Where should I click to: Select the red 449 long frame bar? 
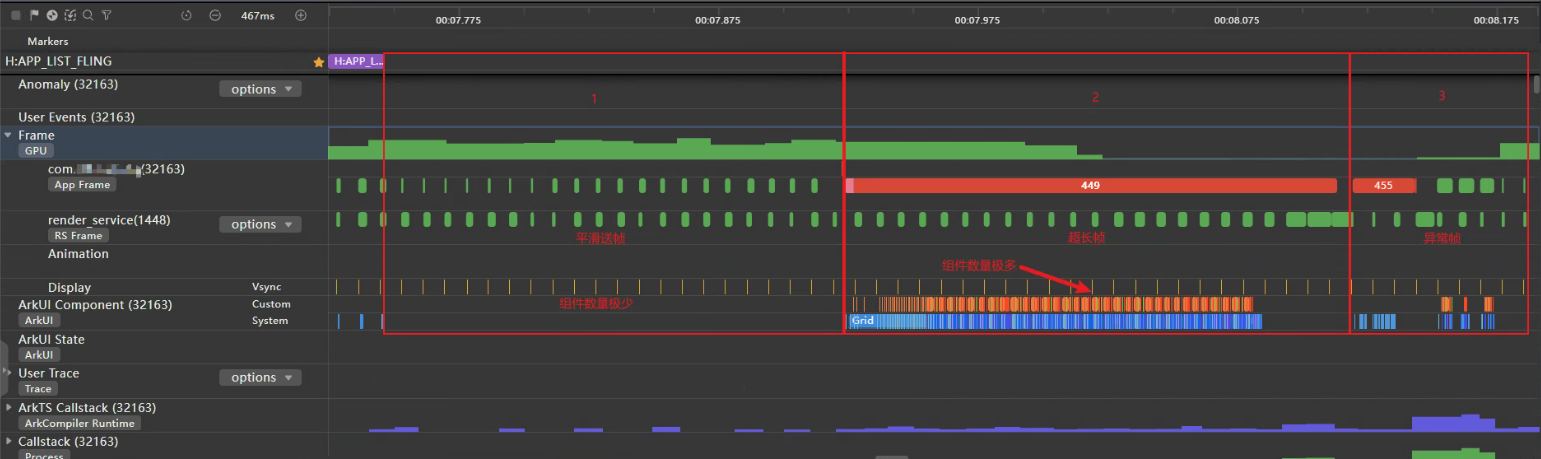point(1090,186)
